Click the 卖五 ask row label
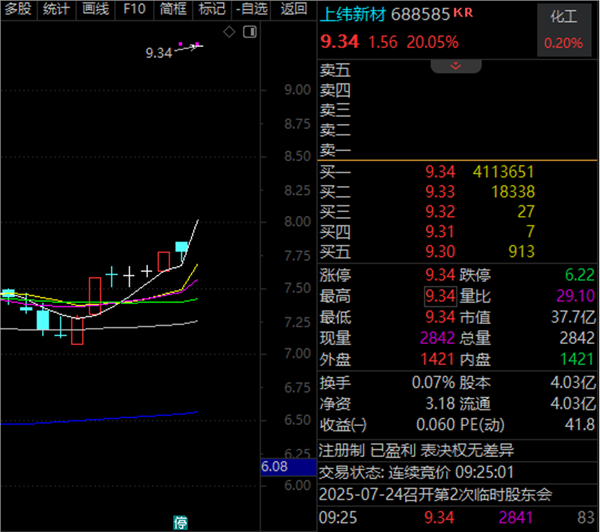The width and height of the screenshot is (600, 532). 335,71
